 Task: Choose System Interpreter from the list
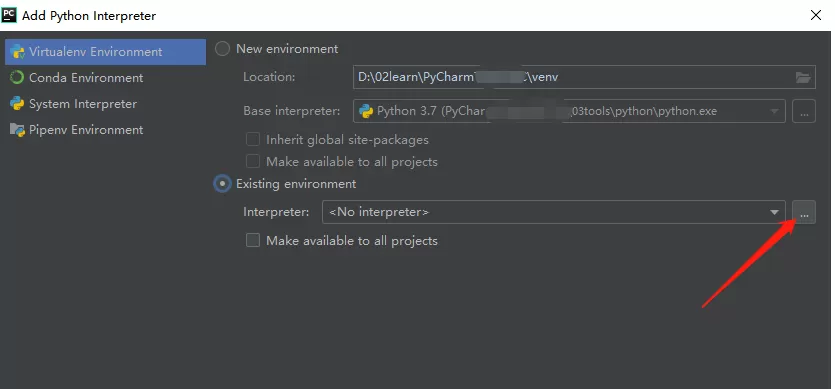(83, 104)
